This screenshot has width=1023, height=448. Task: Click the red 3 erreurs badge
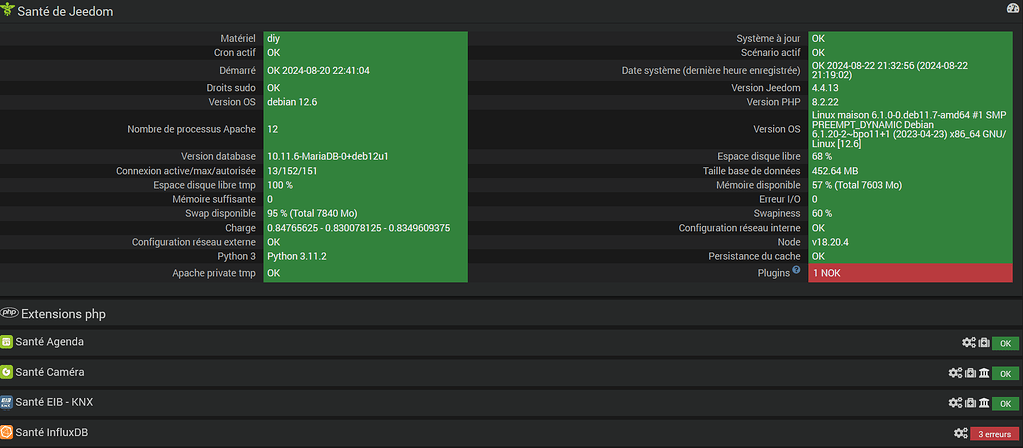[994, 434]
